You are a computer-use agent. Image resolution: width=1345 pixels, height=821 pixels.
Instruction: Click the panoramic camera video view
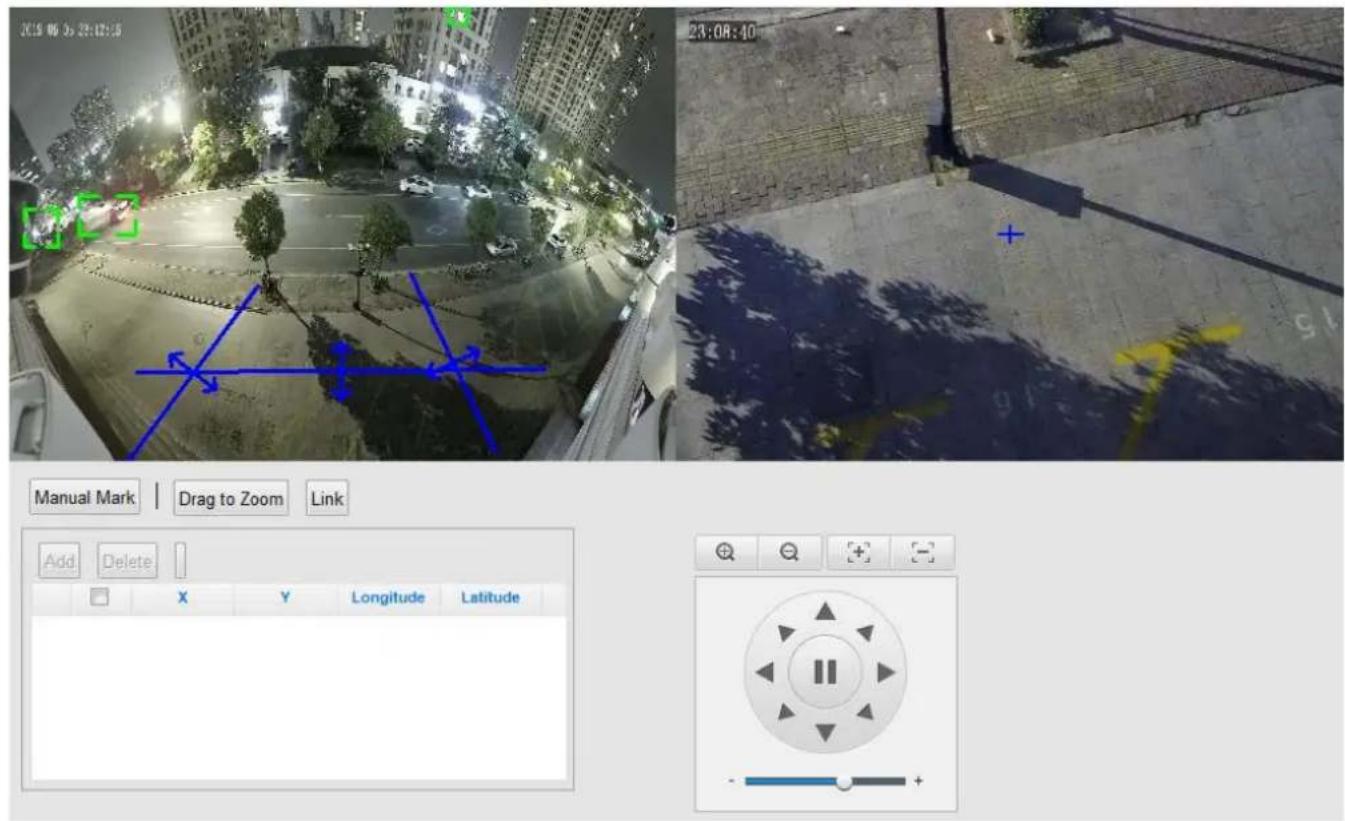(343, 234)
